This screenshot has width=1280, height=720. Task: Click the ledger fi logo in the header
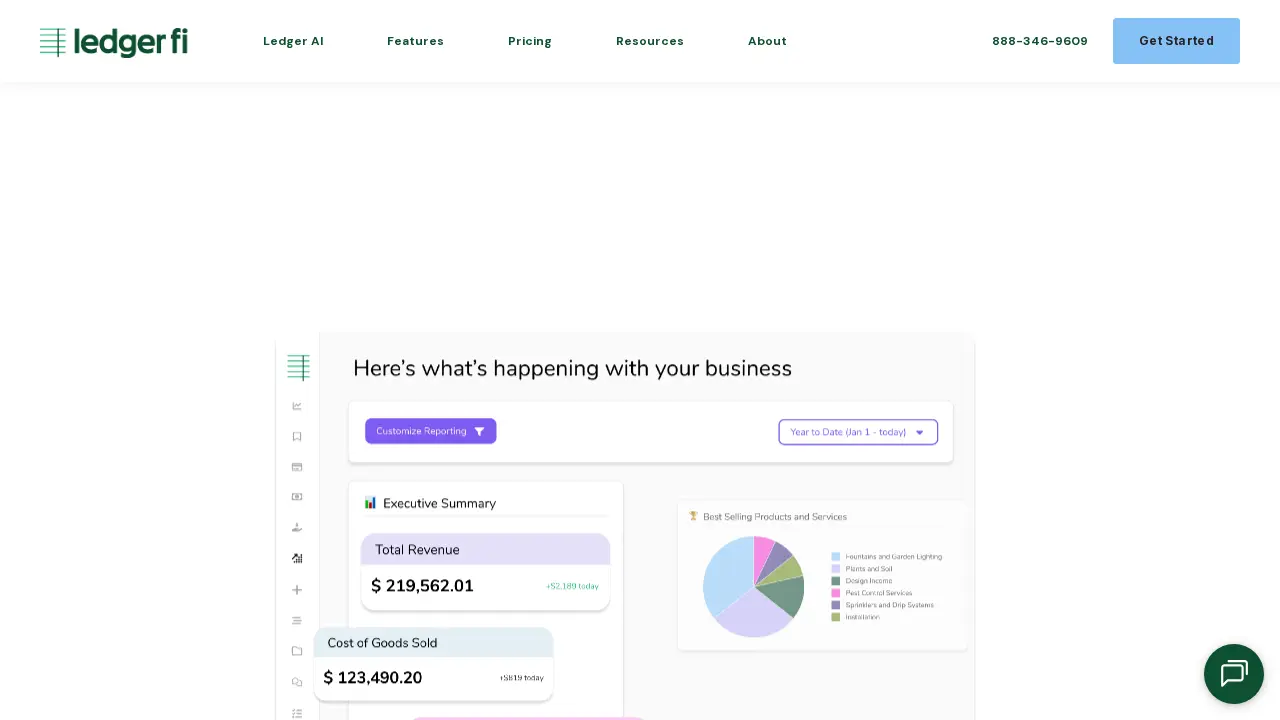tap(114, 42)
